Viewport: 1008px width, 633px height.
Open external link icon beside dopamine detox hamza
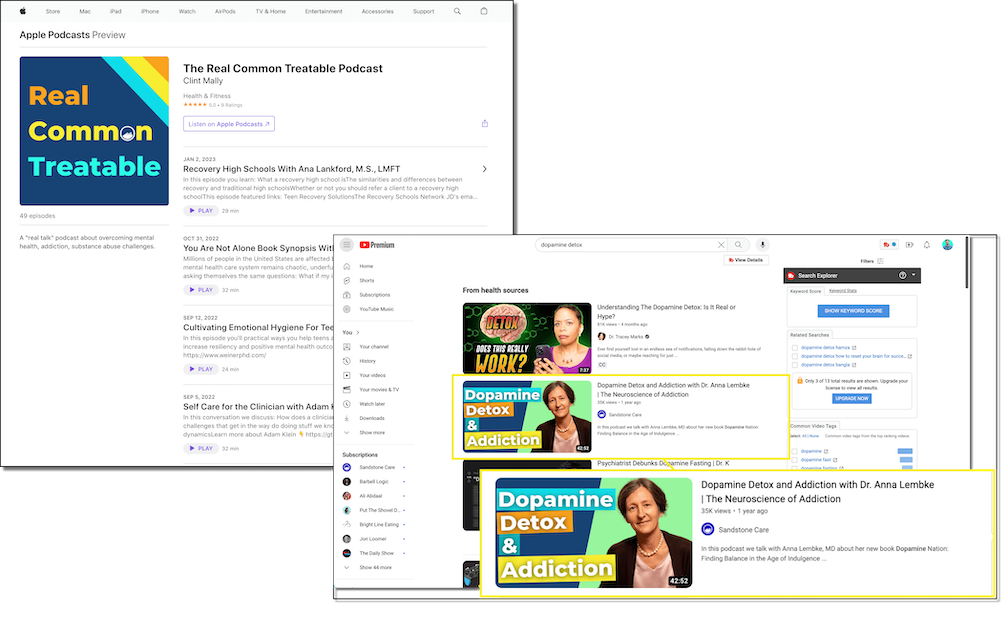pos(854,348)
